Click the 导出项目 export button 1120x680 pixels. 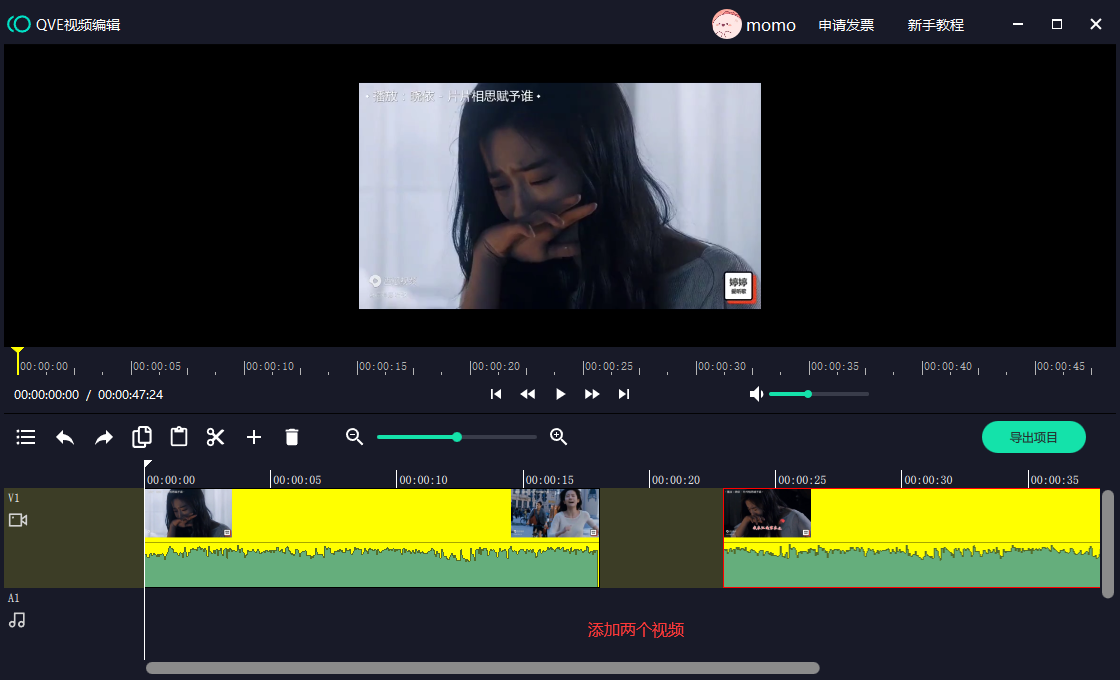(1033, 437)
